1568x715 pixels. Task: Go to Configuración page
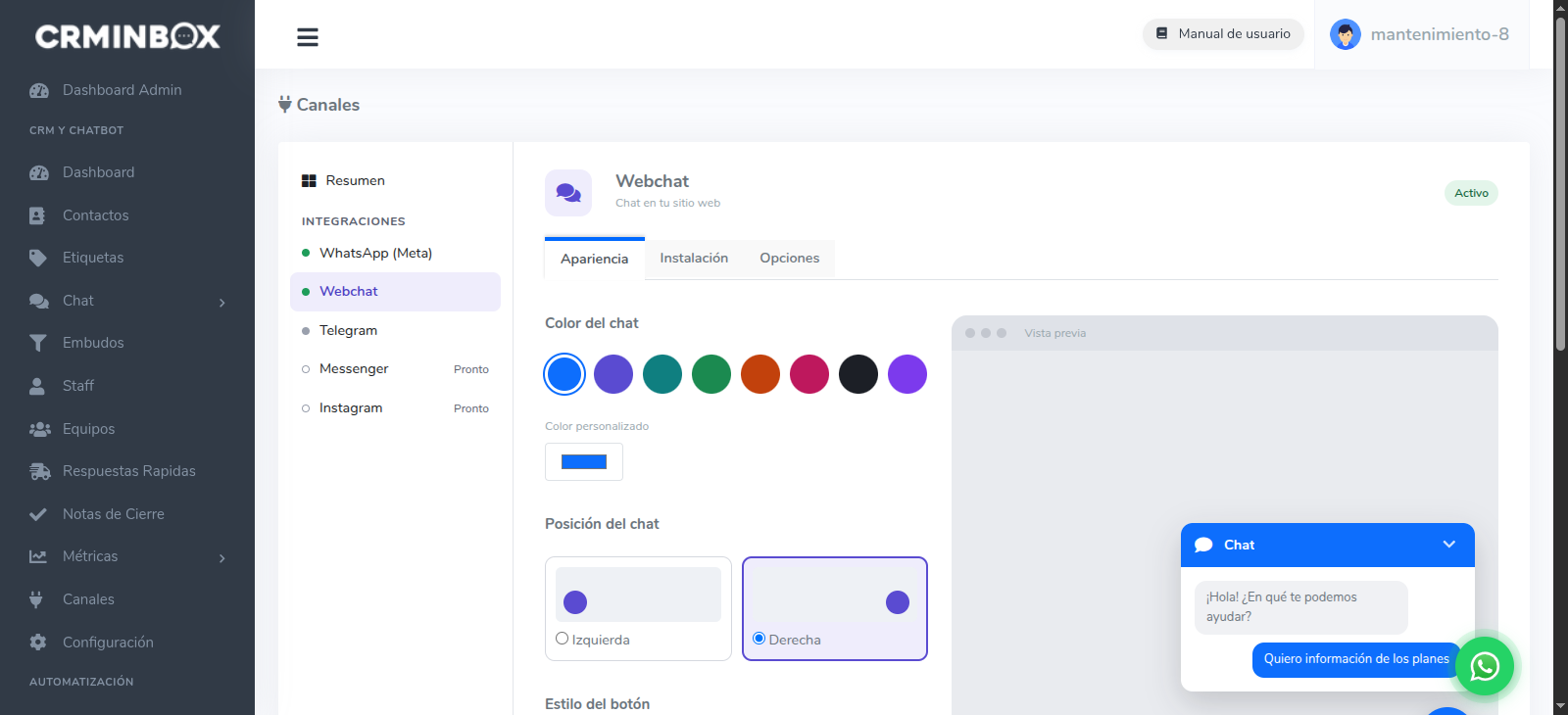(x=108, y=643)
